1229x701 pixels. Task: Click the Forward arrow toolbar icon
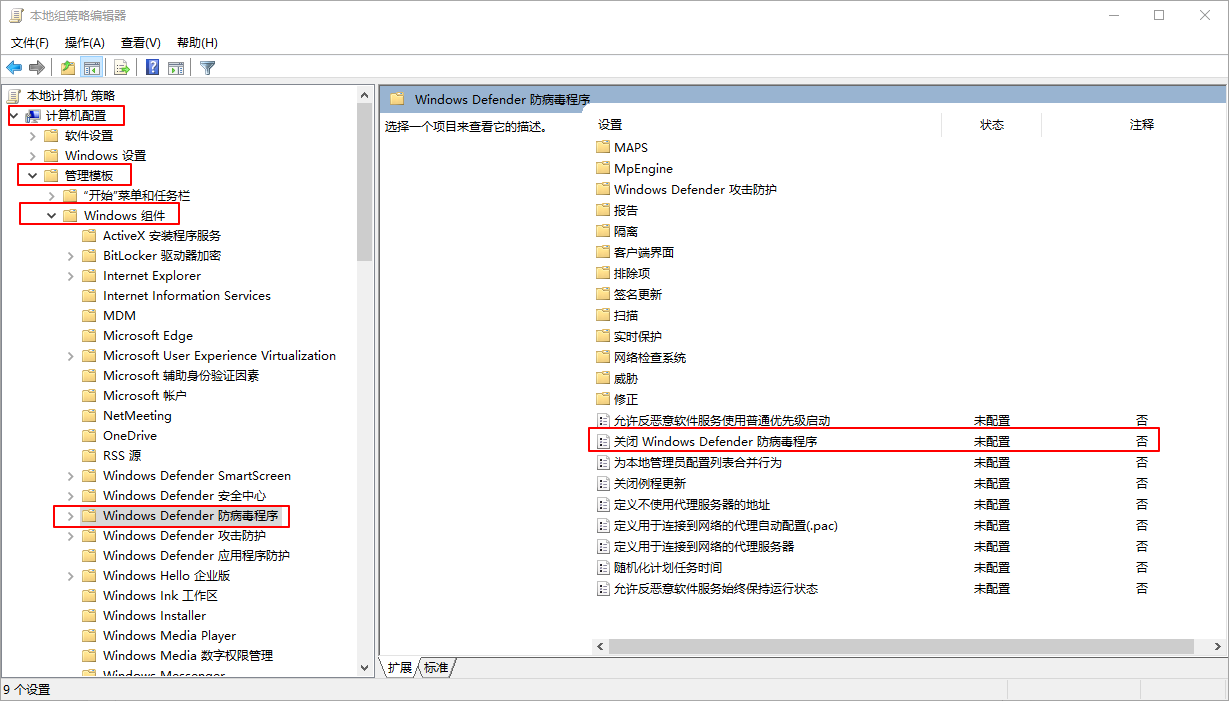click(x=37, y=68)
